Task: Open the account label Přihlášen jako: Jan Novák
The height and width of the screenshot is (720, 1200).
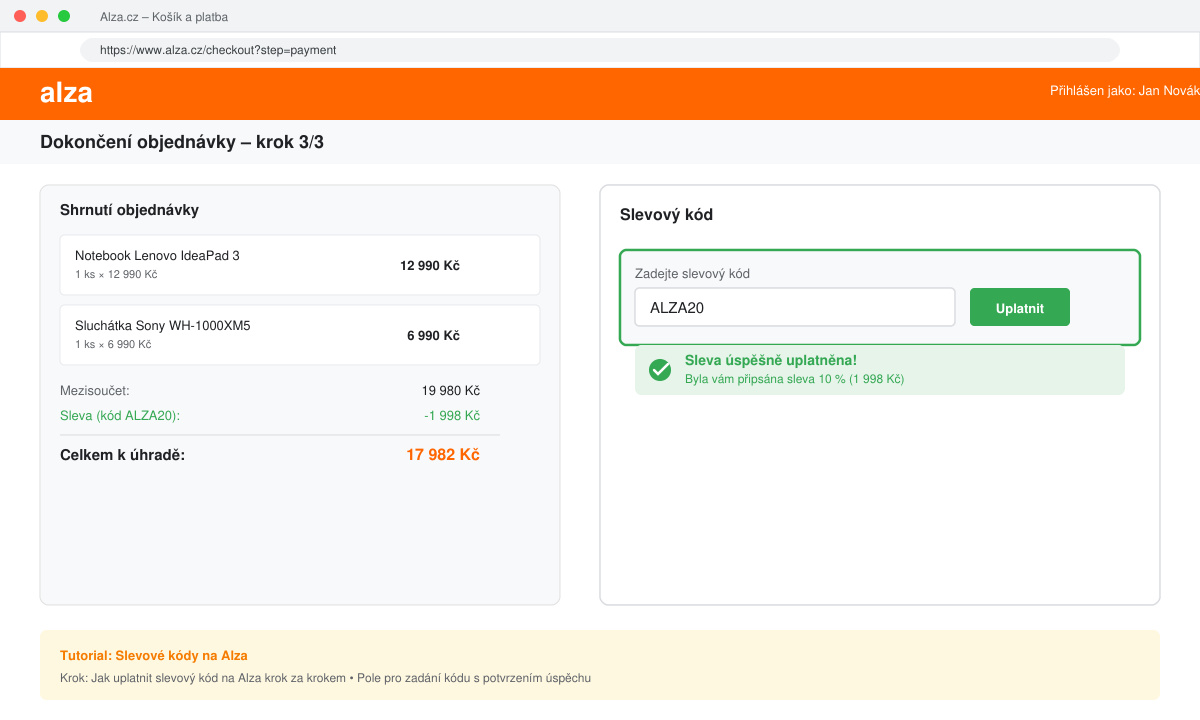Action: tap(1124, 90)
